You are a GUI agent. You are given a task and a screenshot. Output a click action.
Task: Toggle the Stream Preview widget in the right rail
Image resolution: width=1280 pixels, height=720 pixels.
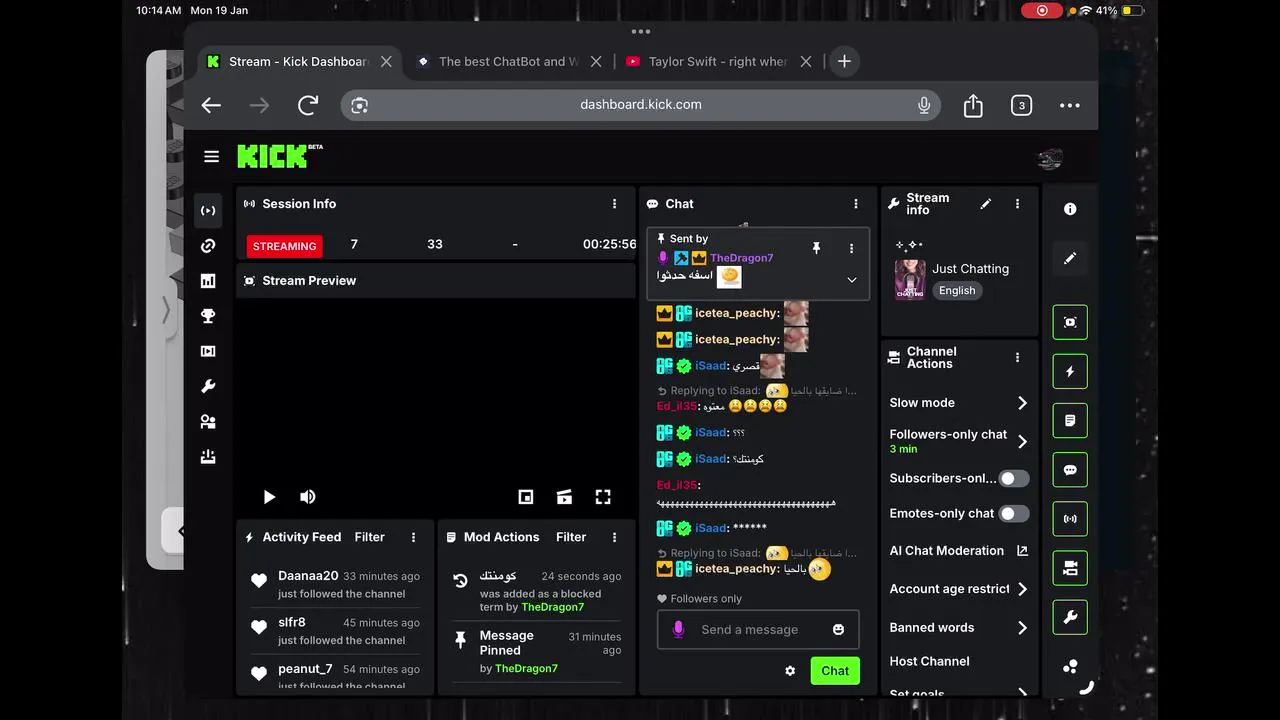pos(1070,322)
